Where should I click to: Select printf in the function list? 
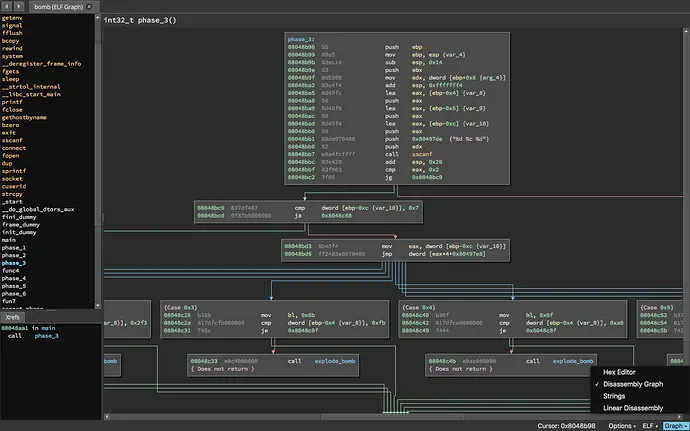(12, 102)
